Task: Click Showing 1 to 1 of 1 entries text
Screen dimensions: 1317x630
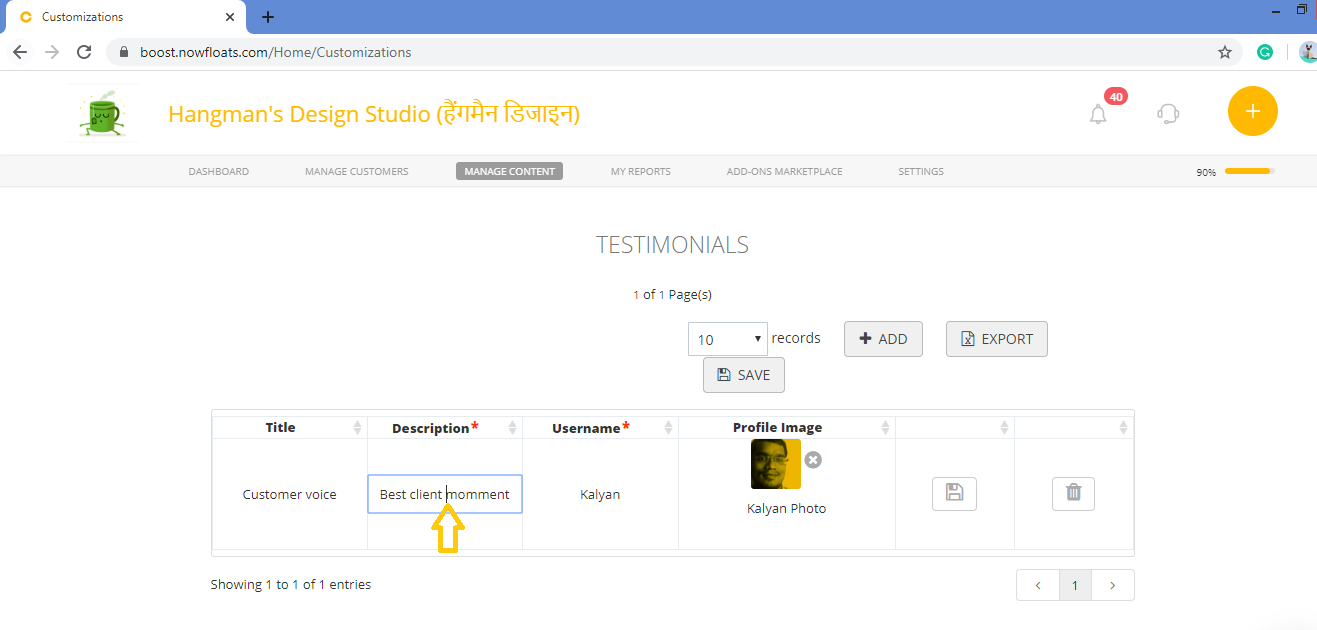Action: [291, 584]
